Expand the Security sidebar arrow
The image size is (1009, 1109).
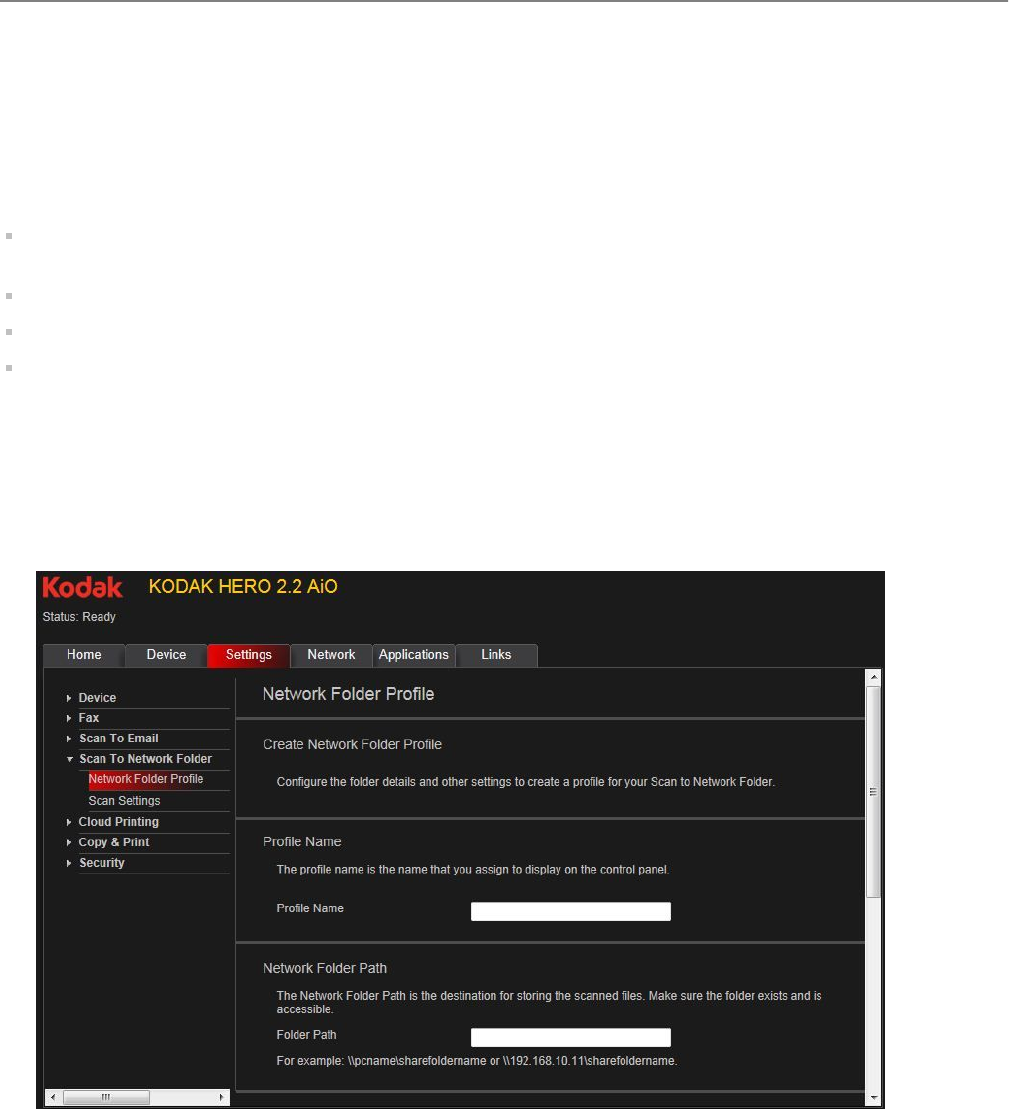click(x=69, y=863)
